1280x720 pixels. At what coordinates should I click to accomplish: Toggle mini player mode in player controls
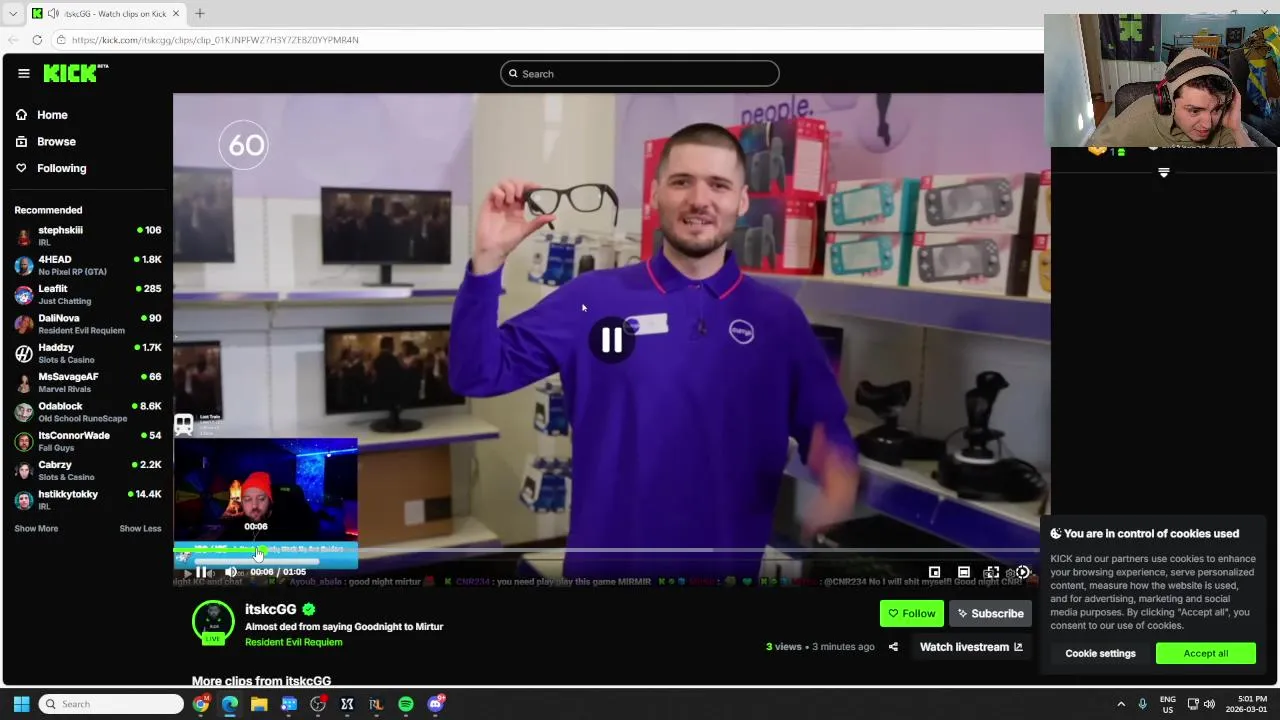click(x=934, y=572)
